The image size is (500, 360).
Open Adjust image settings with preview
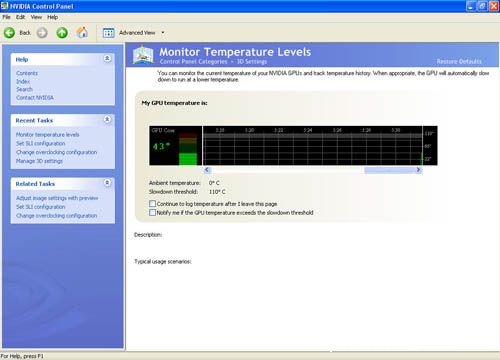point(57,198)
